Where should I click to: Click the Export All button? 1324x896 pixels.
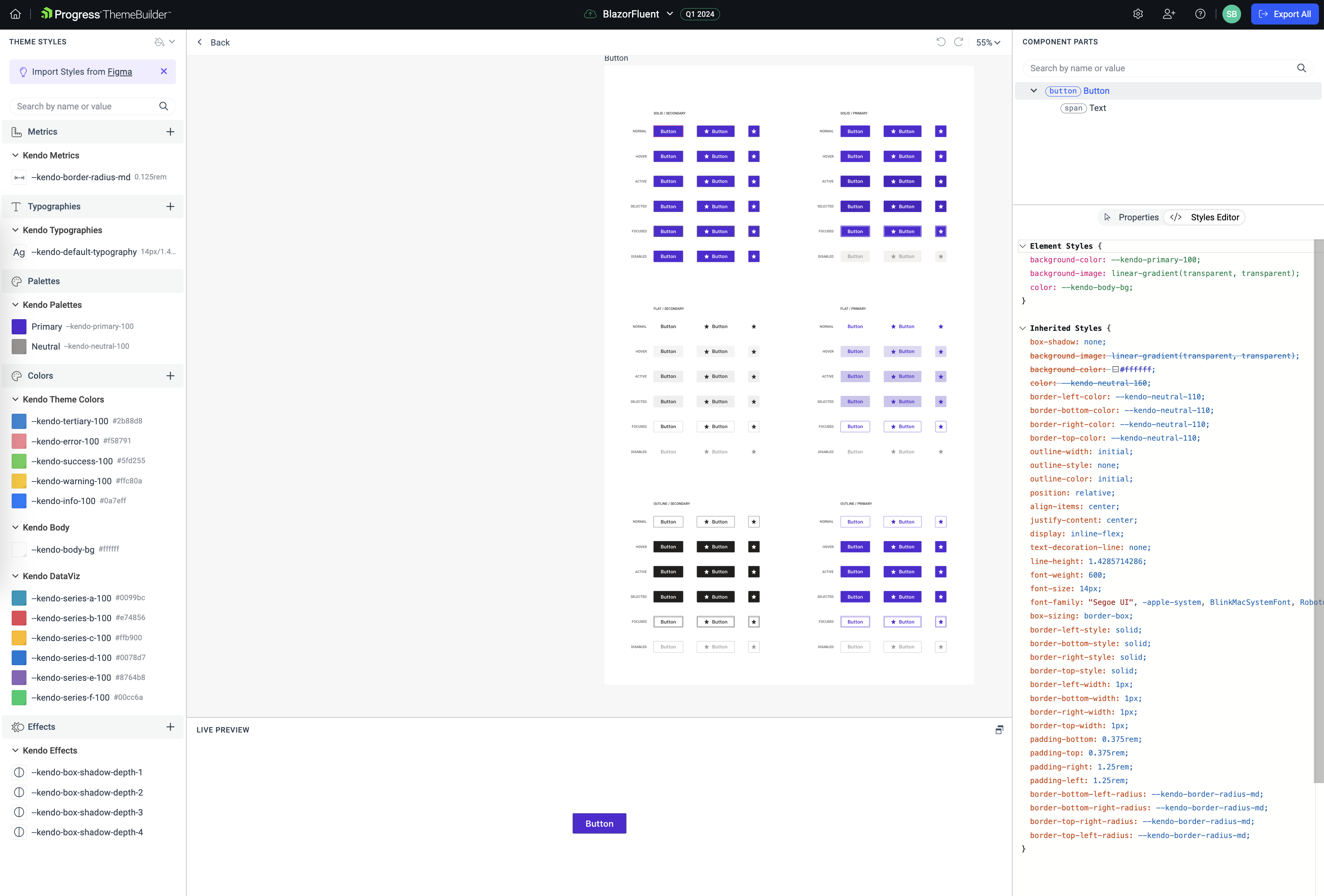click(1284, 14)
